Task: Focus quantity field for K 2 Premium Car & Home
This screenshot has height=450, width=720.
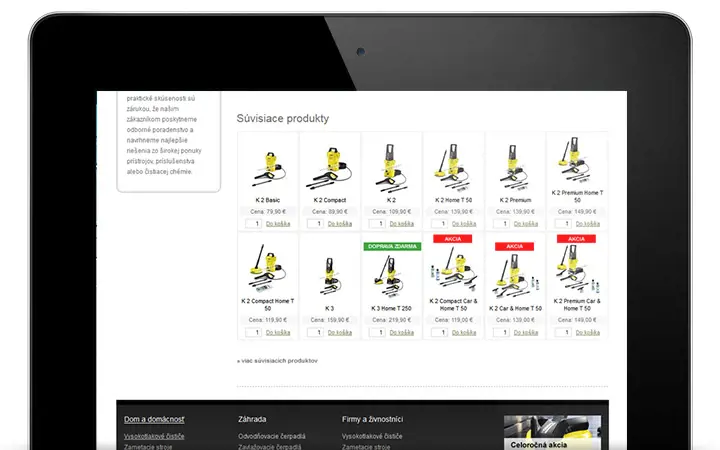Action: click(563, 332)
